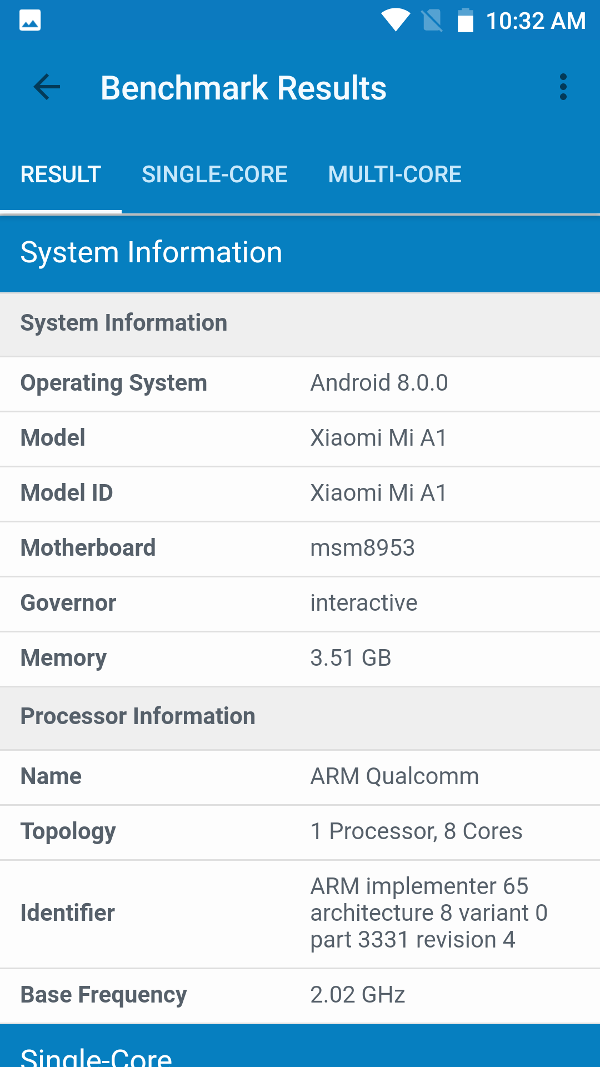
Task: Tap the Governor interactive row
Action: (300, 603)
